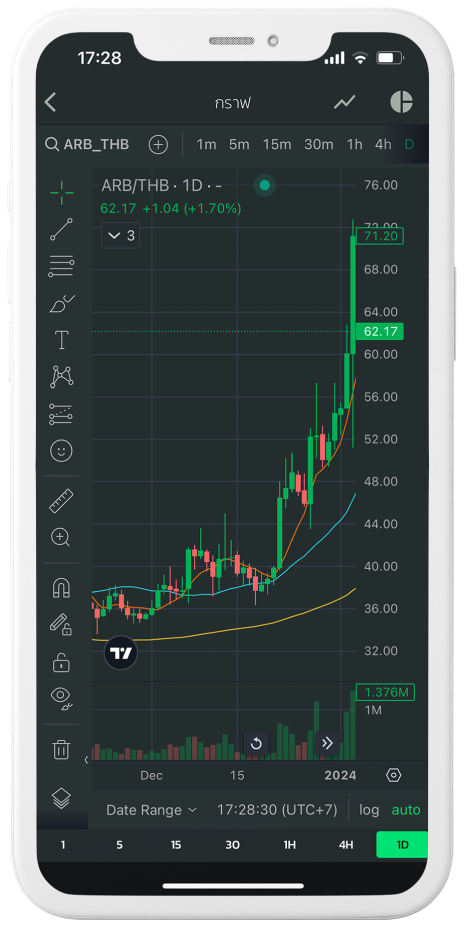Select the text annotation tool
The height and width of the screenshot is (929, 464).
[x=61, y=340]
